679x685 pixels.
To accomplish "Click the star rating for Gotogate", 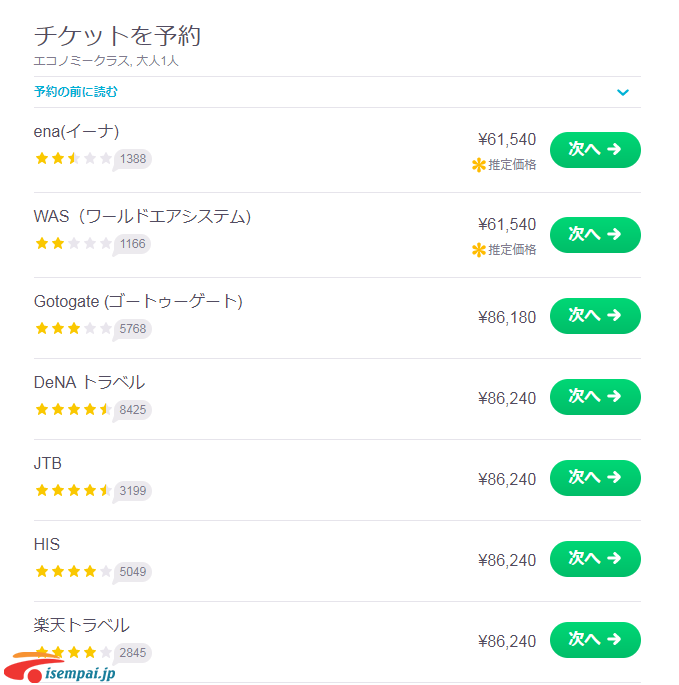I will [73, 328].
